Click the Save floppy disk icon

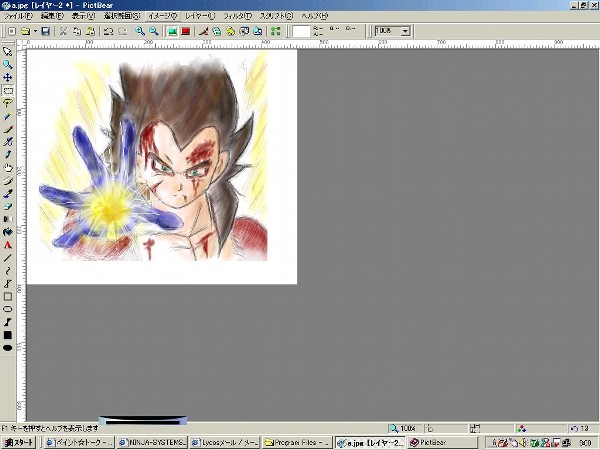[47, 31]
